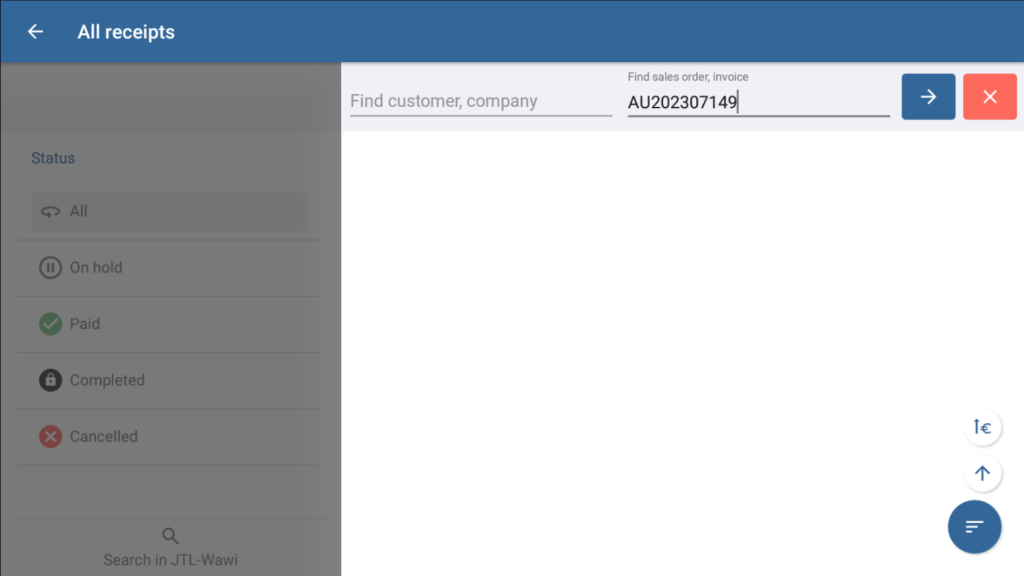Click the pause icon for On hold

click(x=50, y=268)
